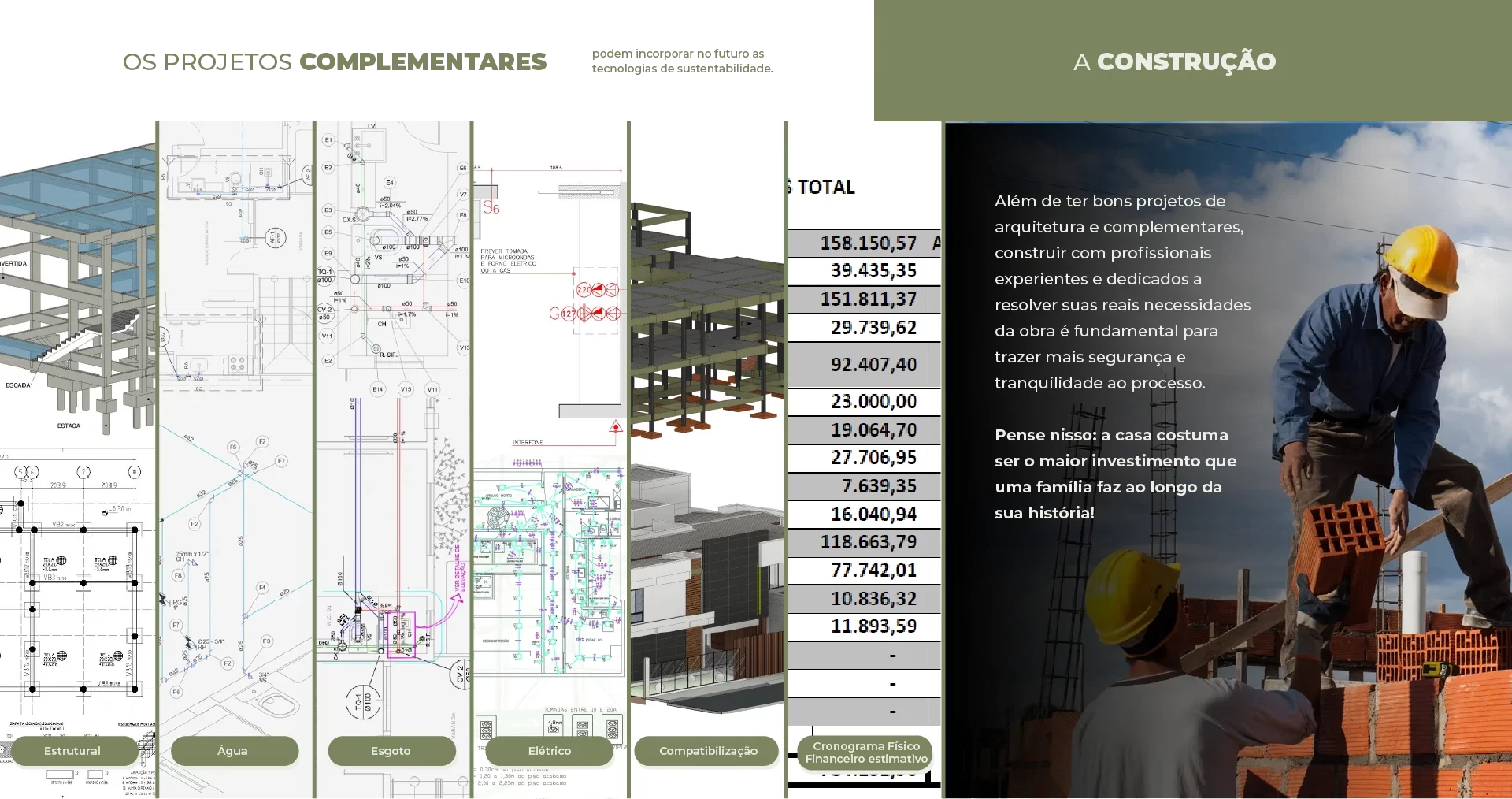Select the paragraph starting "Além de ter bons projetos"
This screenshot has width=1512, height=799.
coord(1122,292)
